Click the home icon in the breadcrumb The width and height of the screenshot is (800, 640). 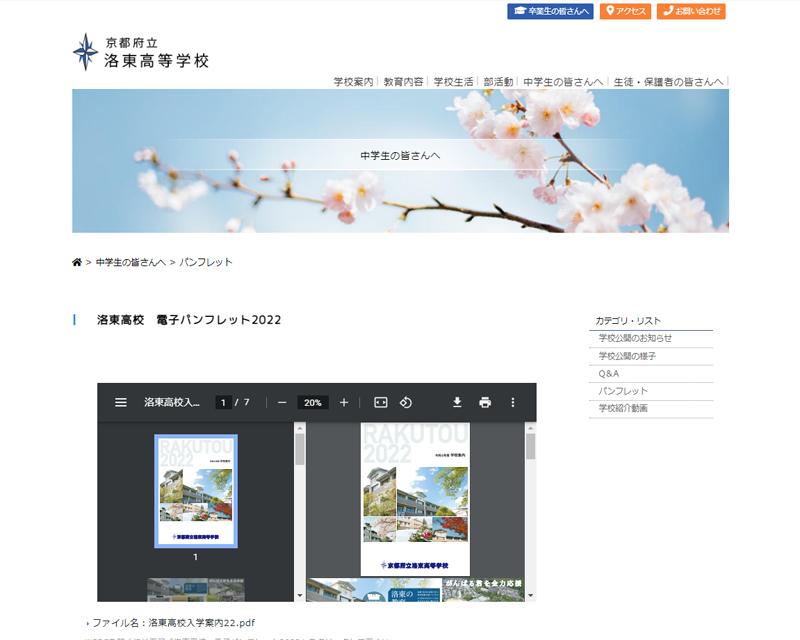(x=77, y=262)
